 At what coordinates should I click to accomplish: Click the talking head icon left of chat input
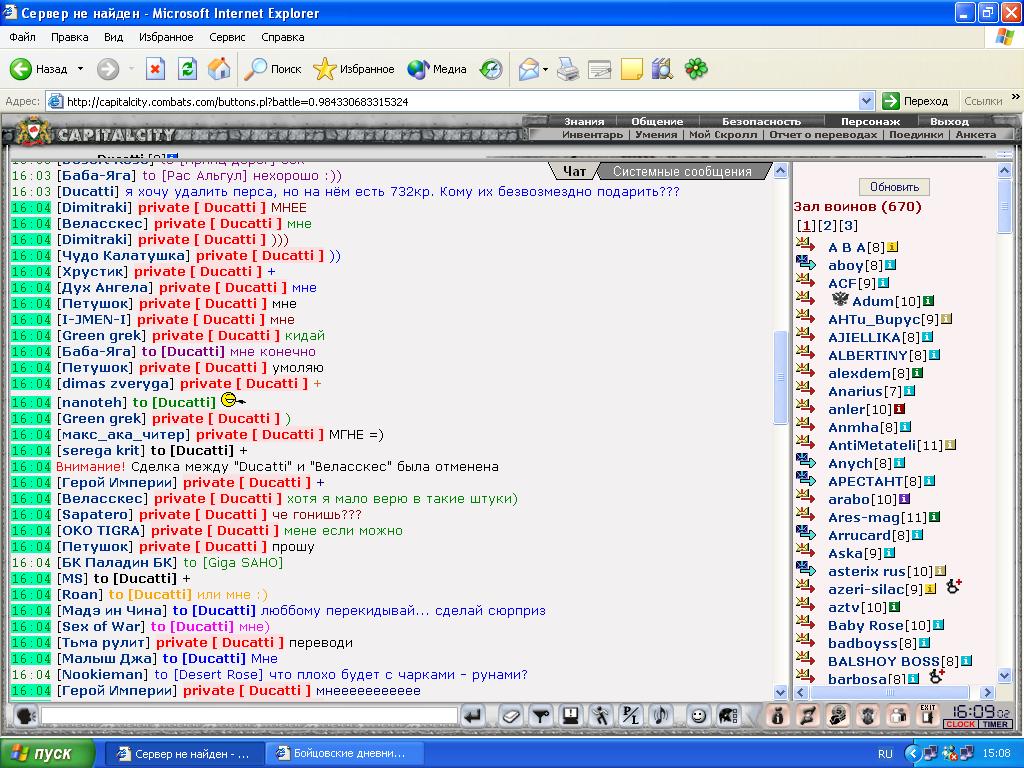pos(26,716)
